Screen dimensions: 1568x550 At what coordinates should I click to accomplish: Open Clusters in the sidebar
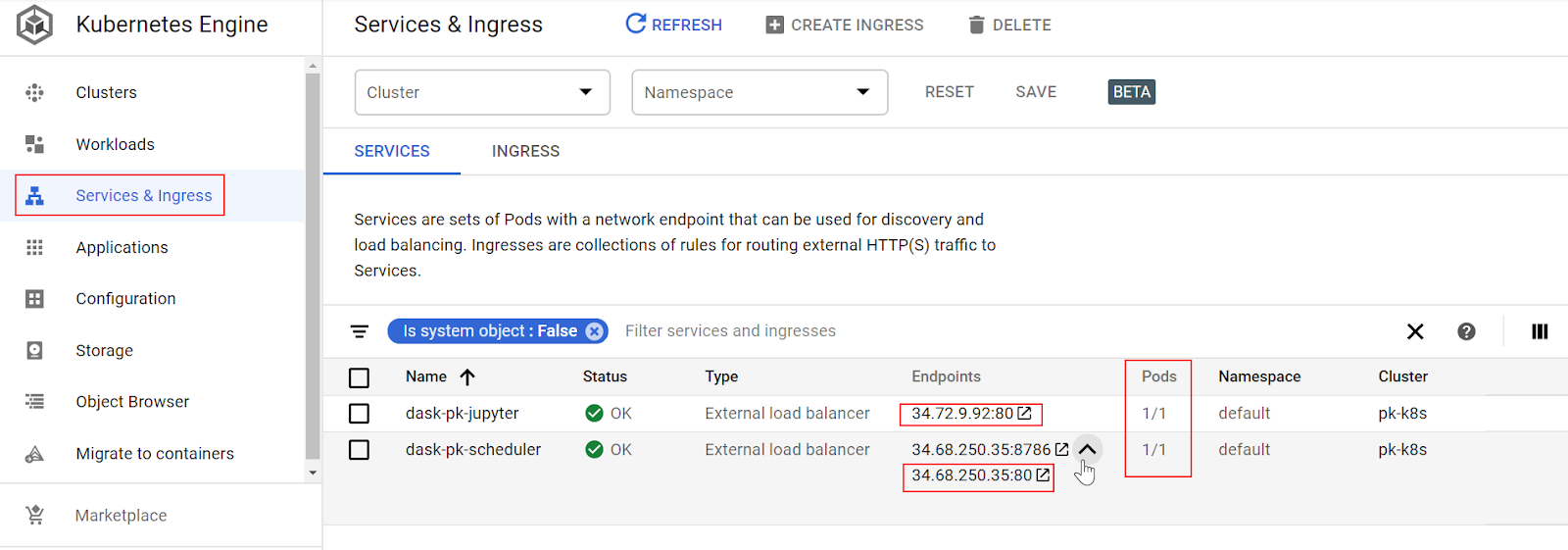click(107, 92)
